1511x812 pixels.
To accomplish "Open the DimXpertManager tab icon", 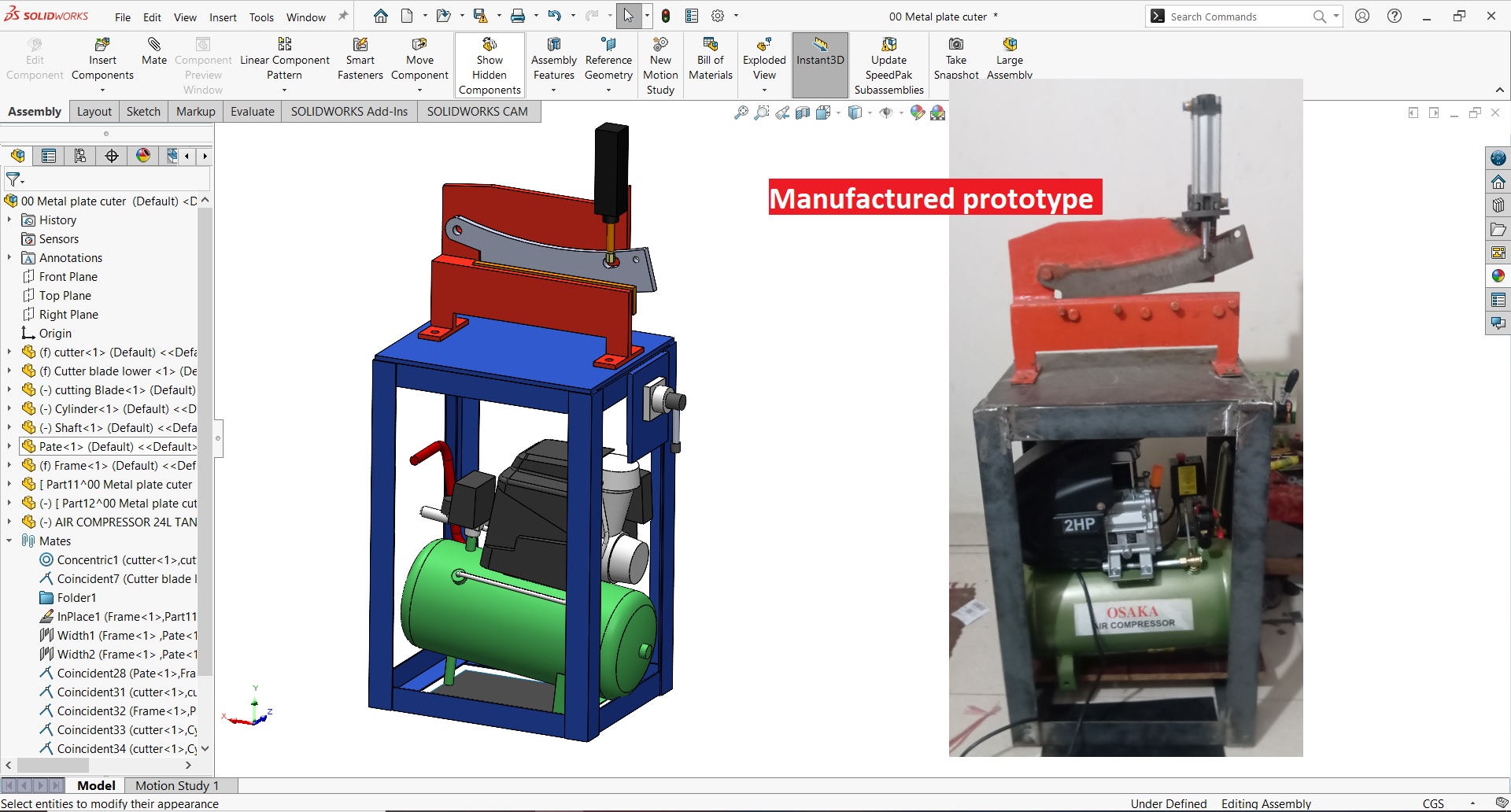I will pyautogui.click(x=112, y=156).
